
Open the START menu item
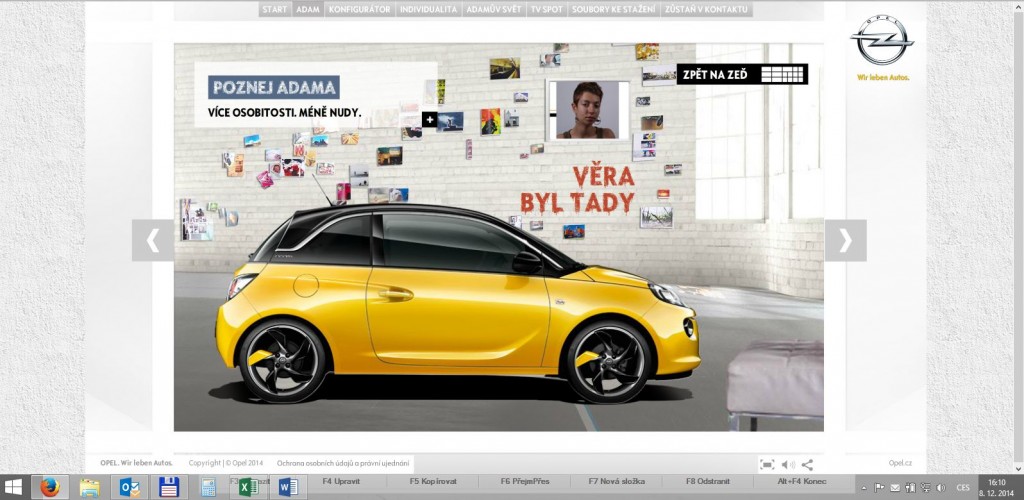(274, 9)
